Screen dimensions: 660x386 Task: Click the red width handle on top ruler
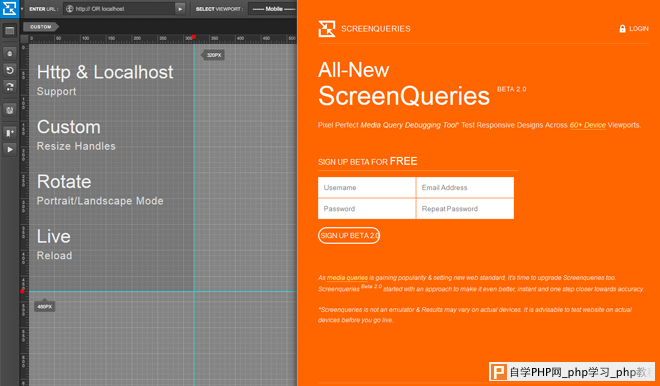click(194, 37)
